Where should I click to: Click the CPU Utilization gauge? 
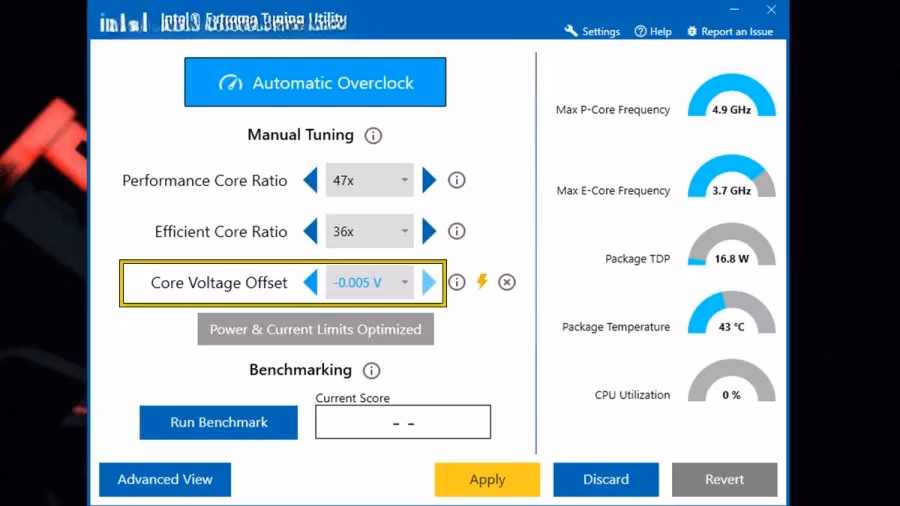[x=731, y=380]
